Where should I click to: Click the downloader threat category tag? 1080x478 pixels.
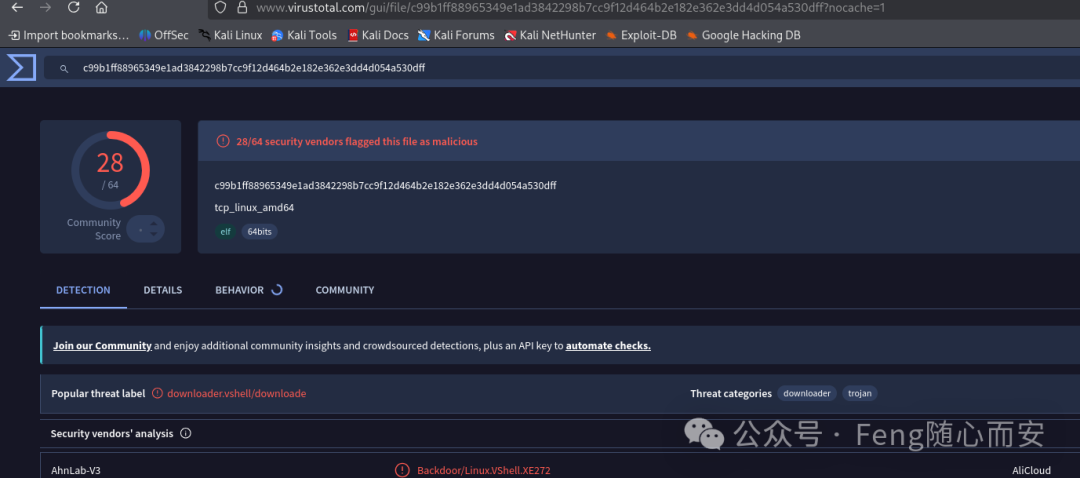[x=807, y=393]
